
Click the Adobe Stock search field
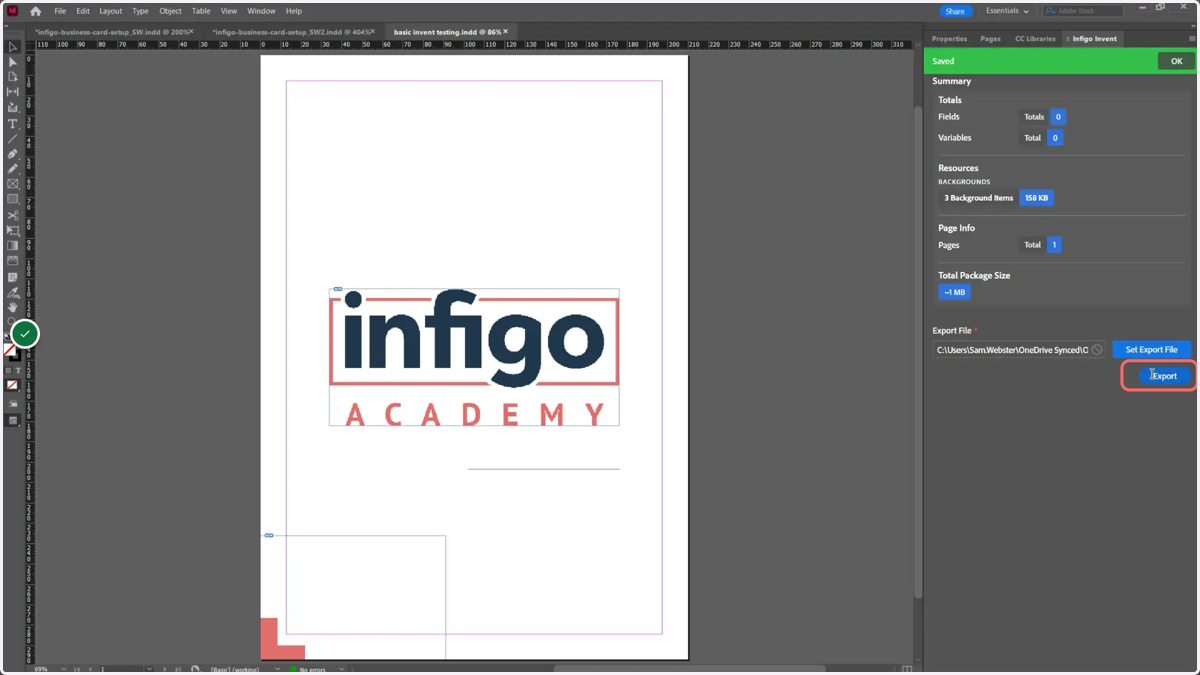[x=1083, y=11]
